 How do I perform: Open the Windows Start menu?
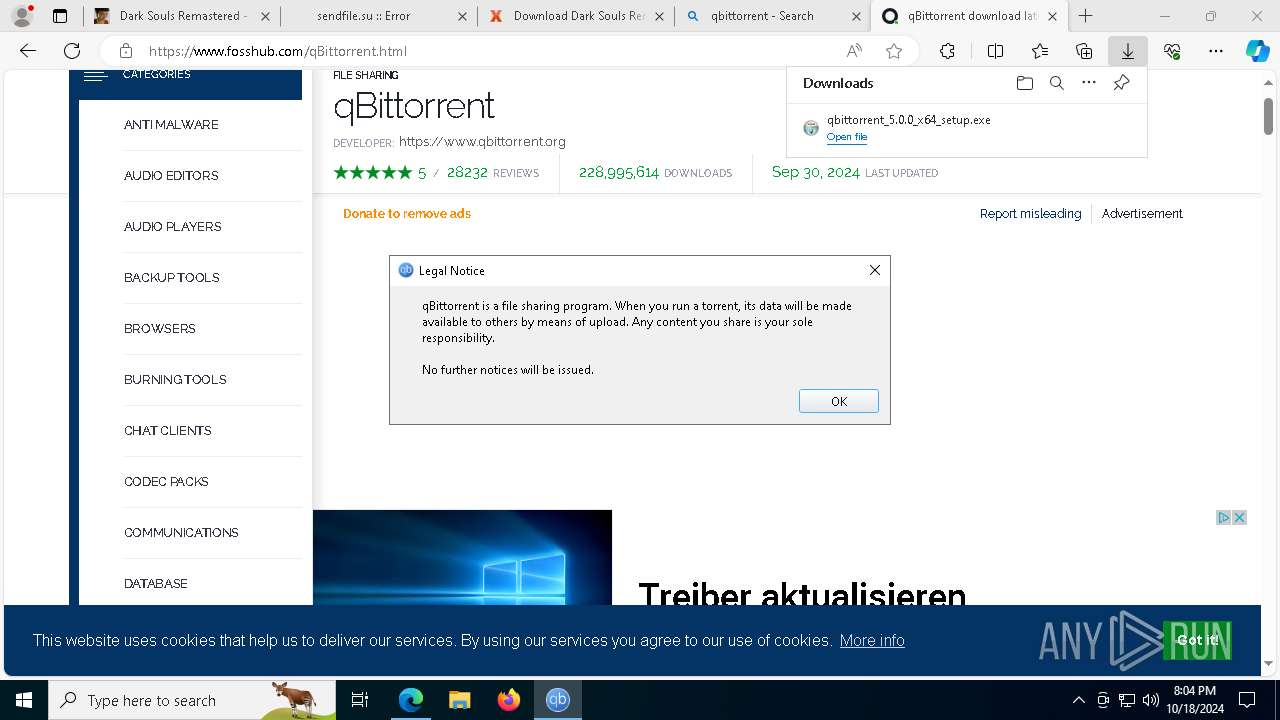tap(24, 700)
